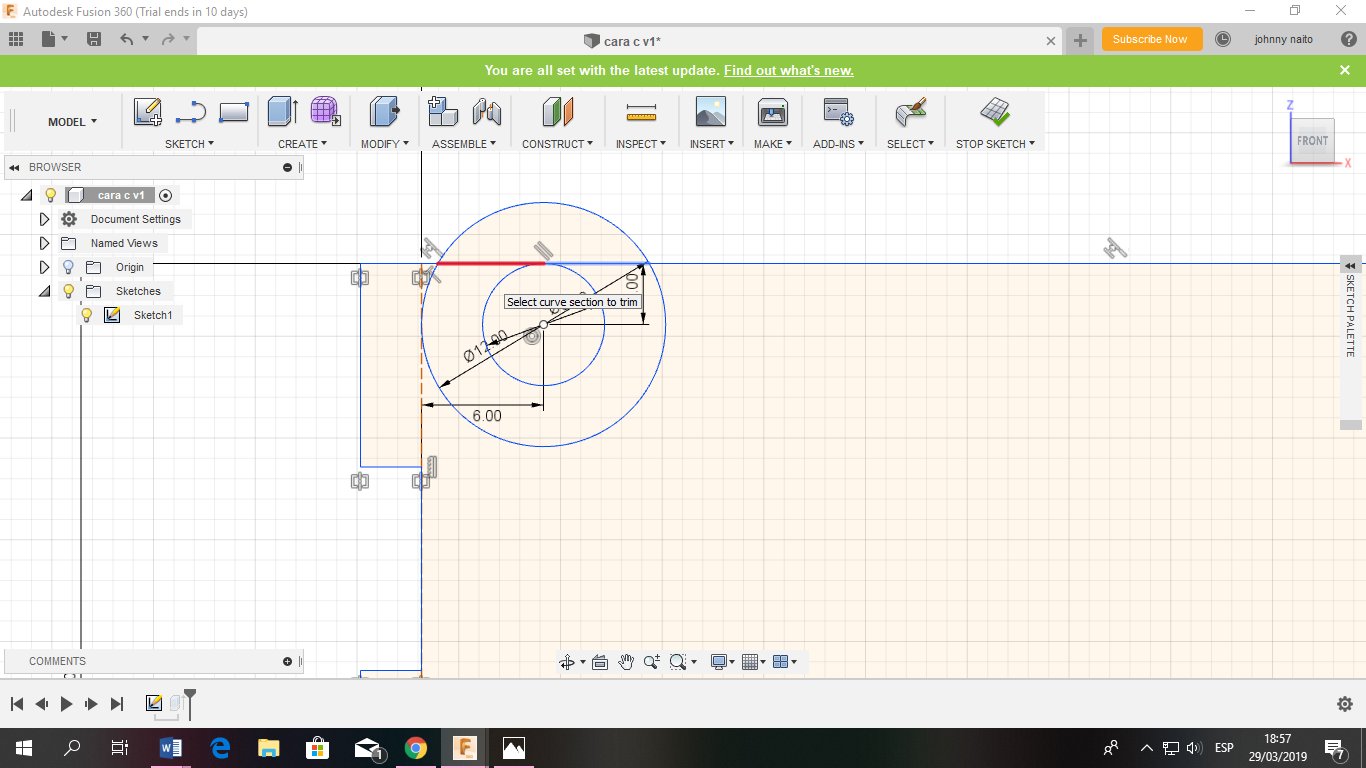Open a new design tab with plus
The image size is (1366, 768).
coord(1080,40)
